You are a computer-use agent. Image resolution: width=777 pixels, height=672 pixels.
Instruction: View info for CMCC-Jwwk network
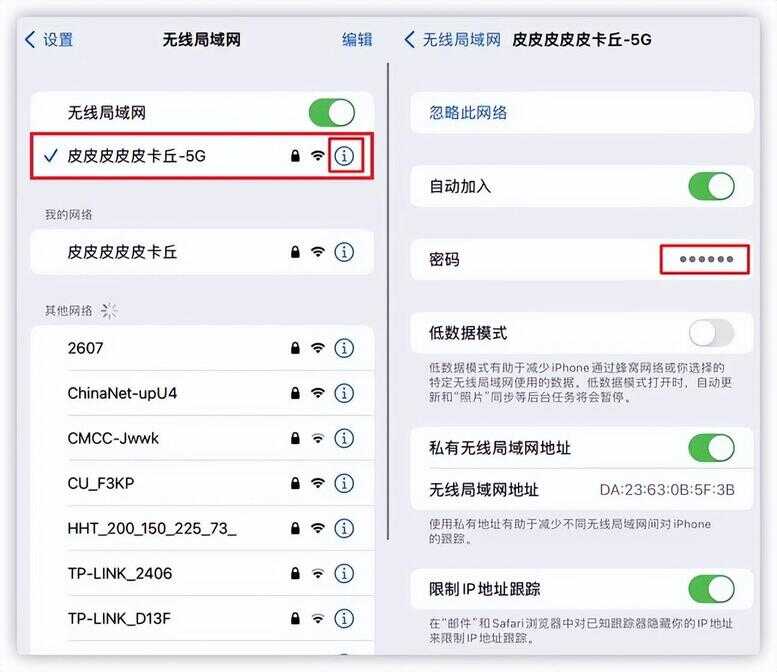click(344, 438)
